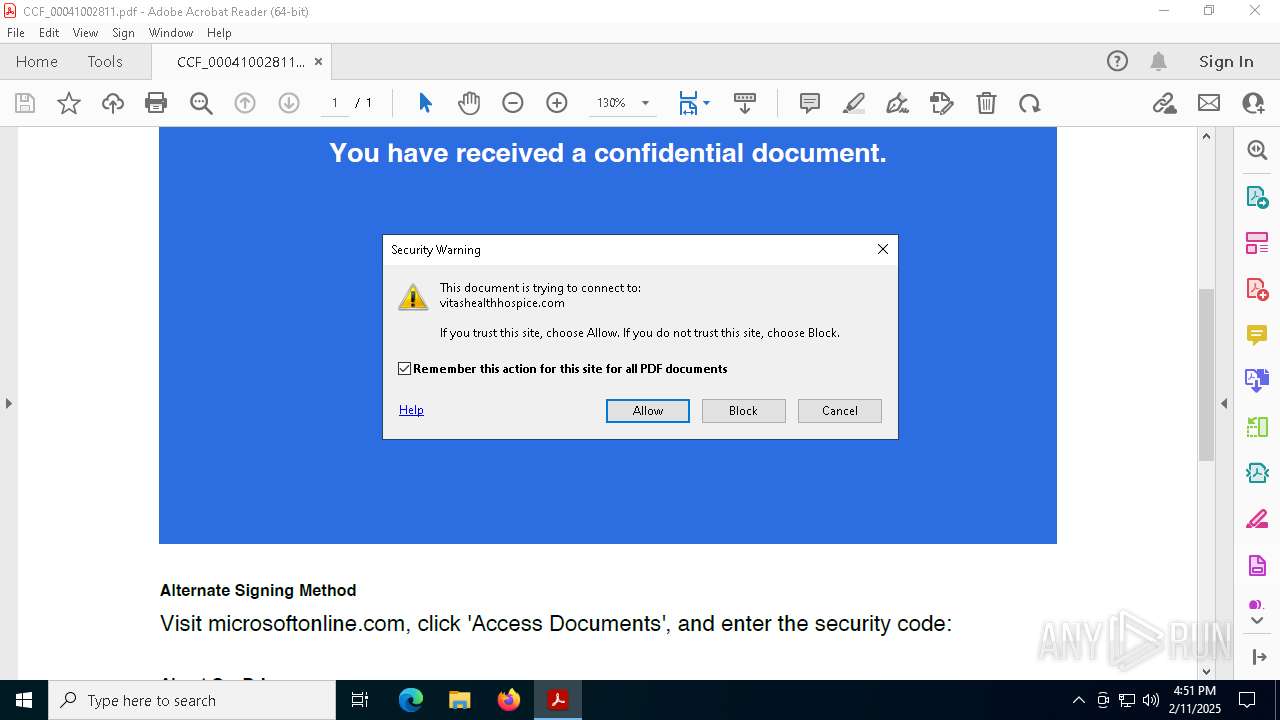Click the upload to cloud icon

[113, 103]
